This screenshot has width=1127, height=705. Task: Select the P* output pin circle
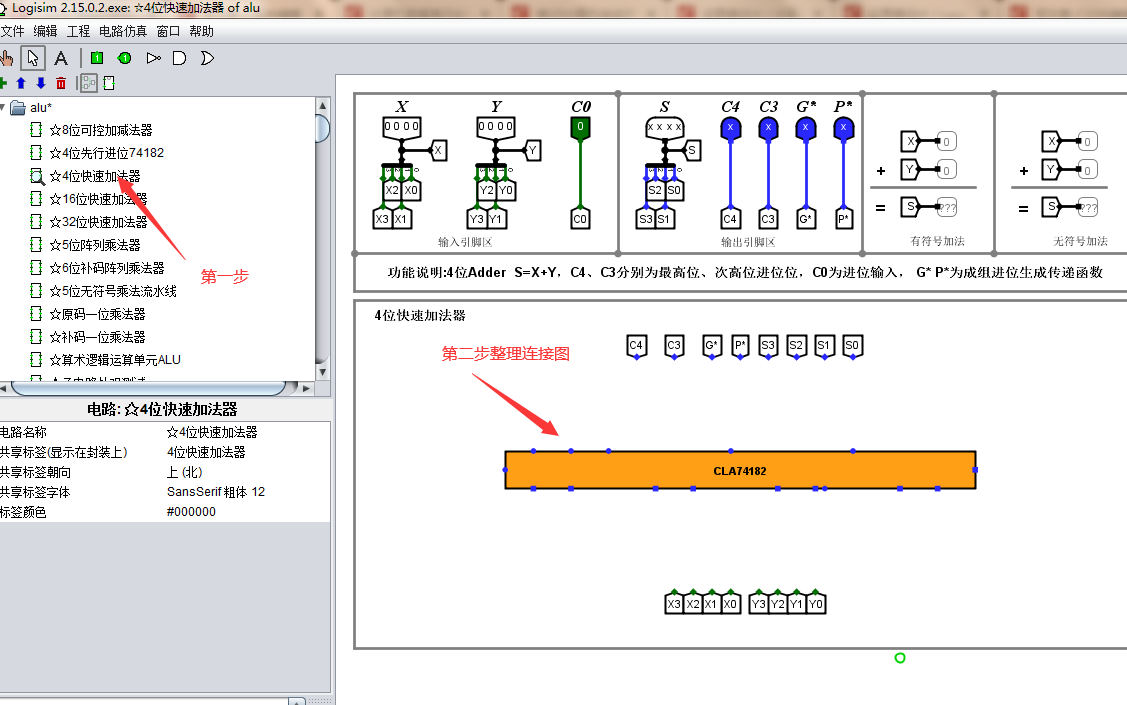tap(843, 128)
